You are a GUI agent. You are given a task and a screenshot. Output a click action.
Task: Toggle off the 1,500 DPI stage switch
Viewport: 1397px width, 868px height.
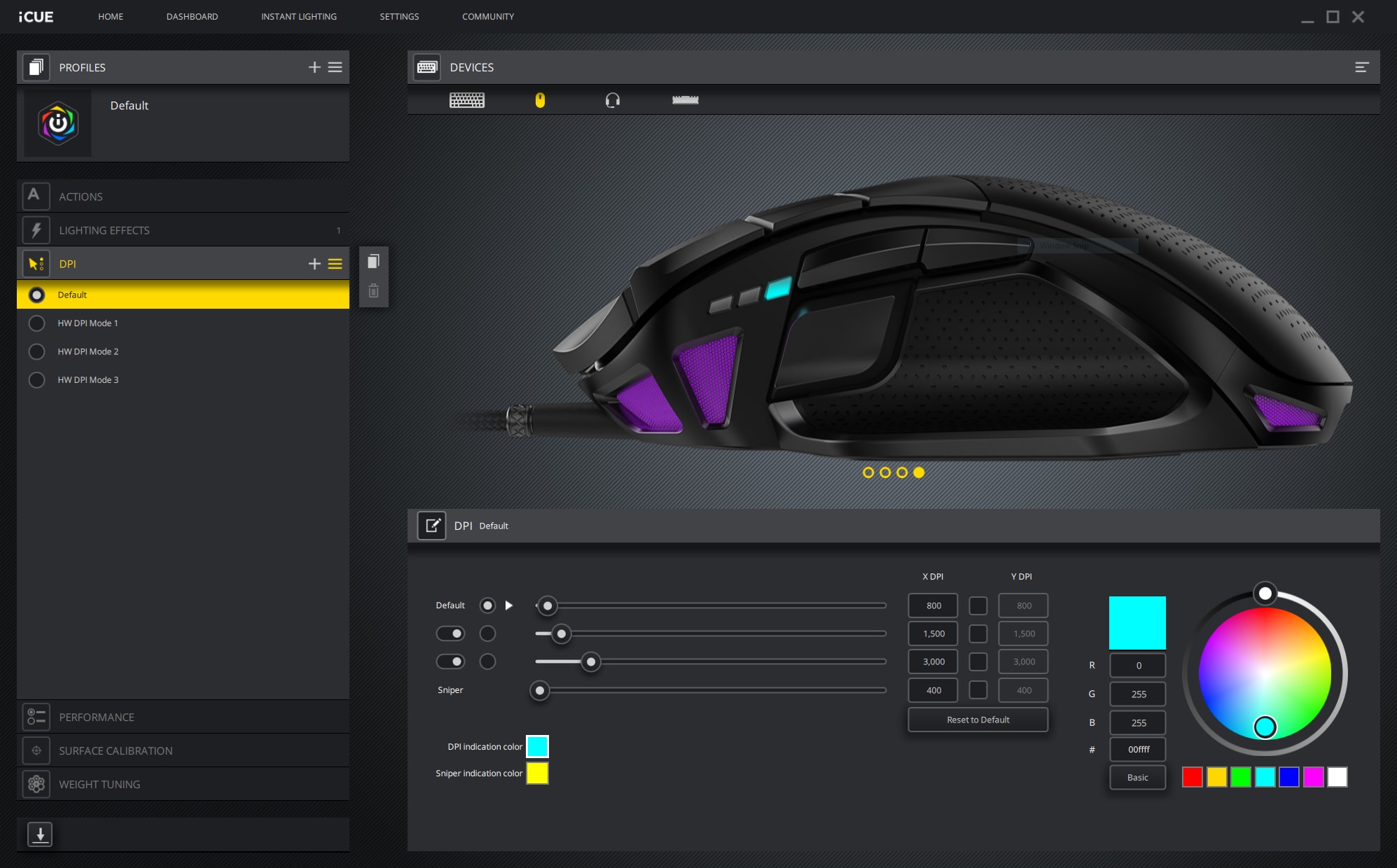[450, 633]
